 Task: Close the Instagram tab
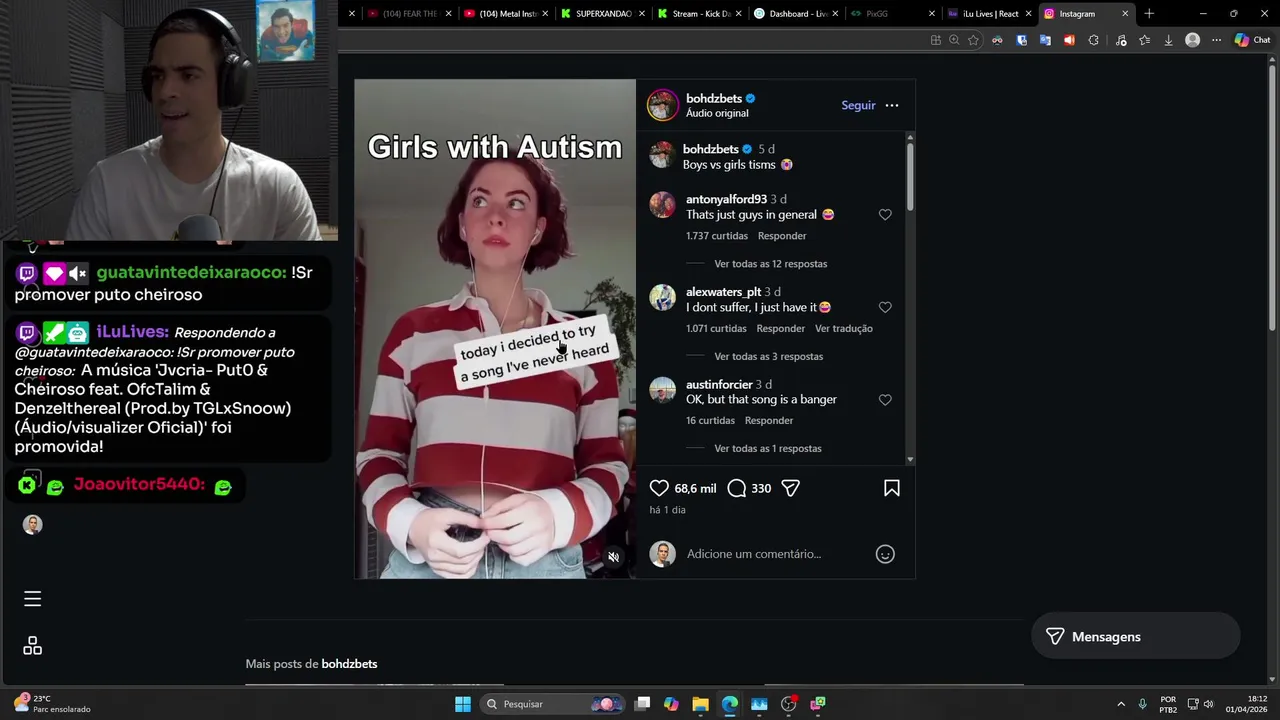(1125, 14)
